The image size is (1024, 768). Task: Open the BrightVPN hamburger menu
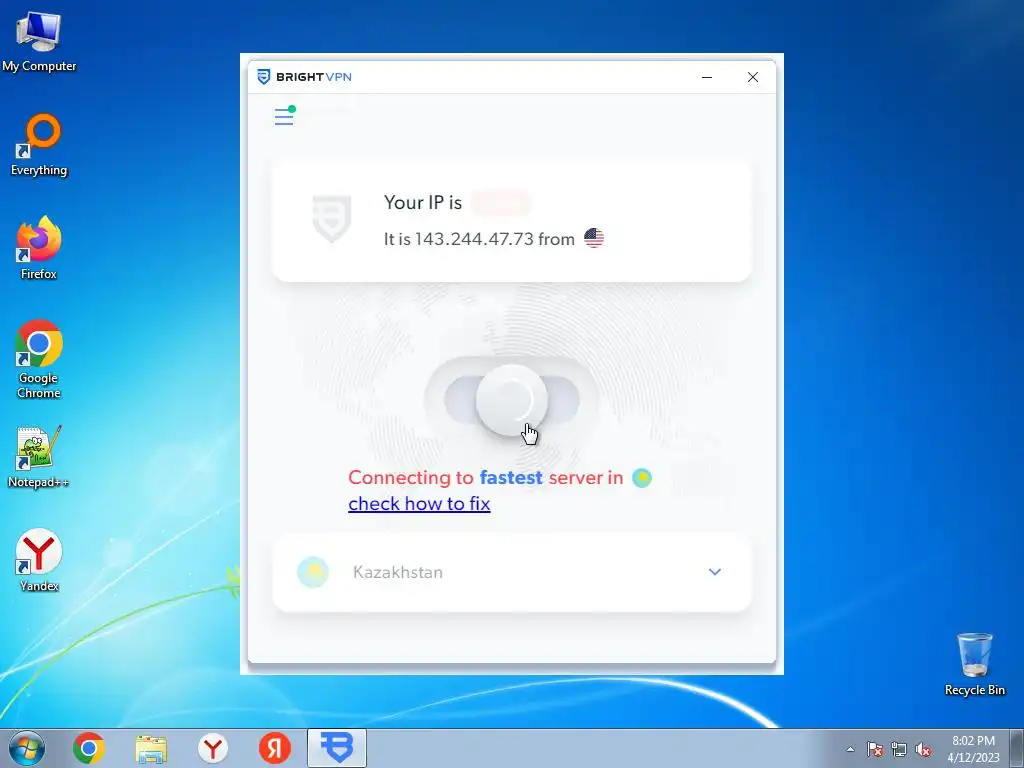point(284,117)
